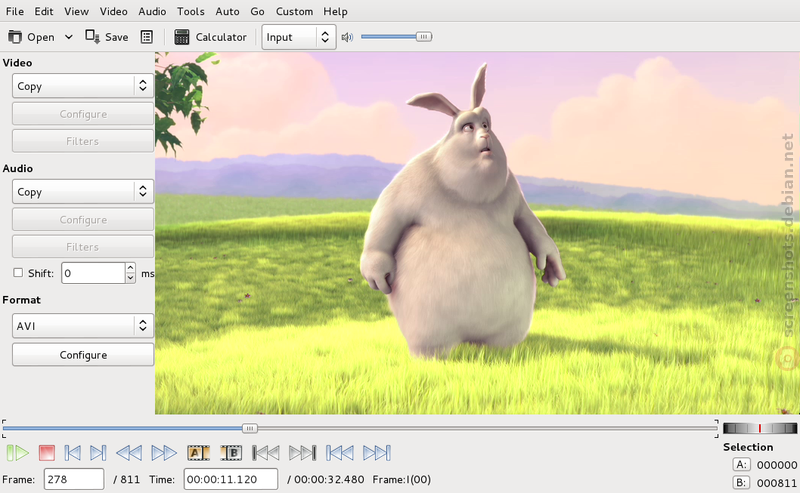Click the Audio Configure button
The height and width of the screenshot is (493, 800).
(83, 219)
